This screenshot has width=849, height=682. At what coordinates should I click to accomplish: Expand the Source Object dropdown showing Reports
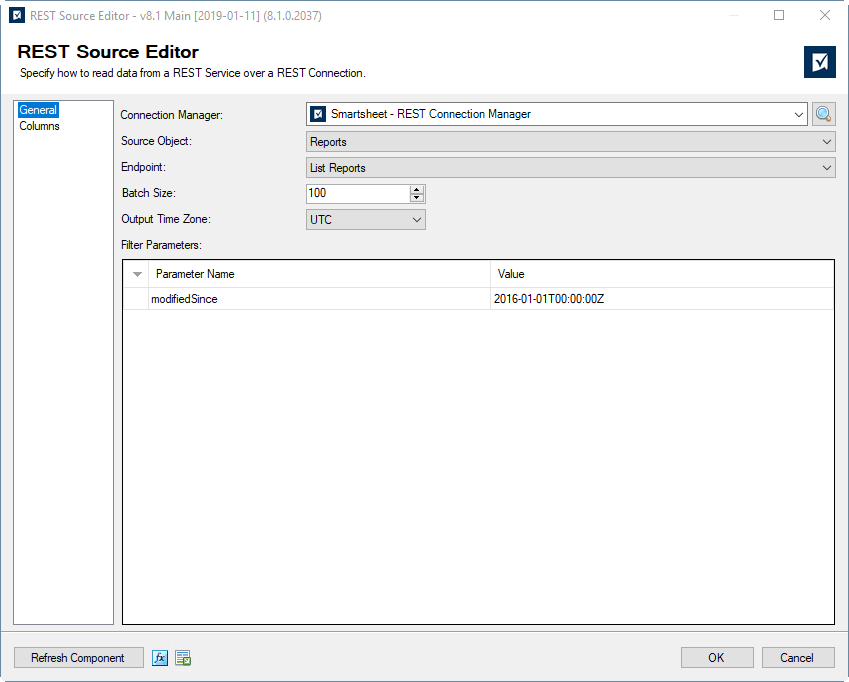click(x=826, y=141)
